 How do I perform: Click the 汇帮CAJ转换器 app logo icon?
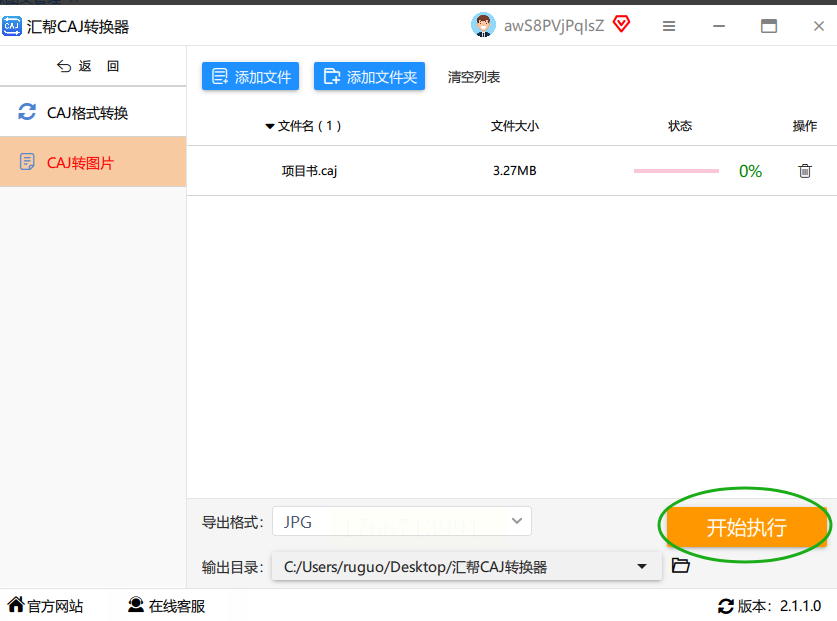pos(12,26)
